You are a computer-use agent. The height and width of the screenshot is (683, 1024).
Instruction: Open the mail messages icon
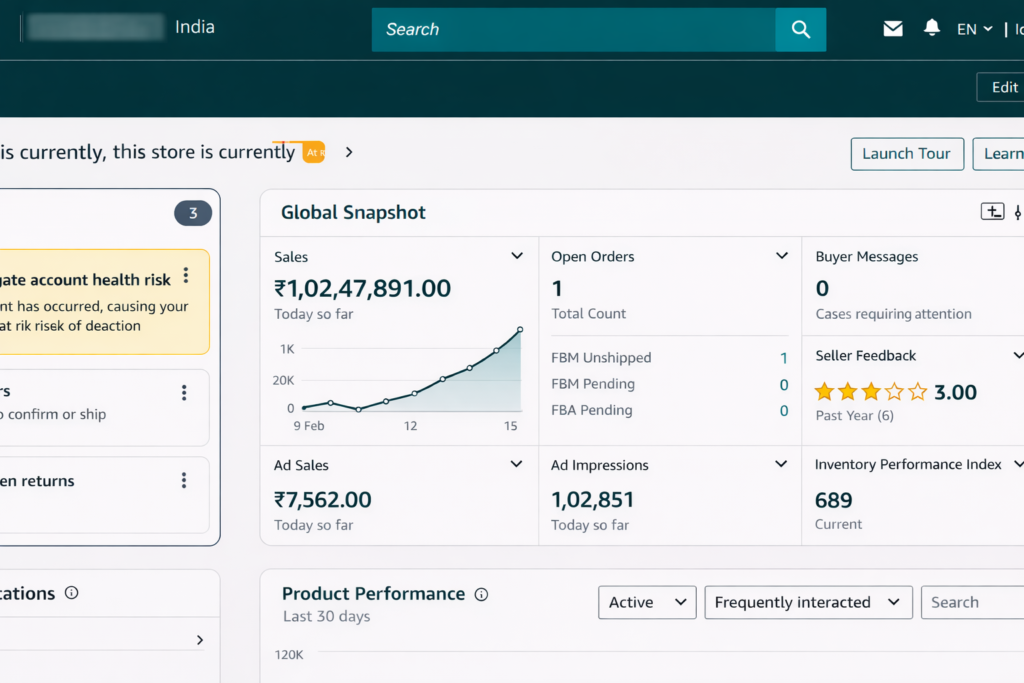pos(893,29)
